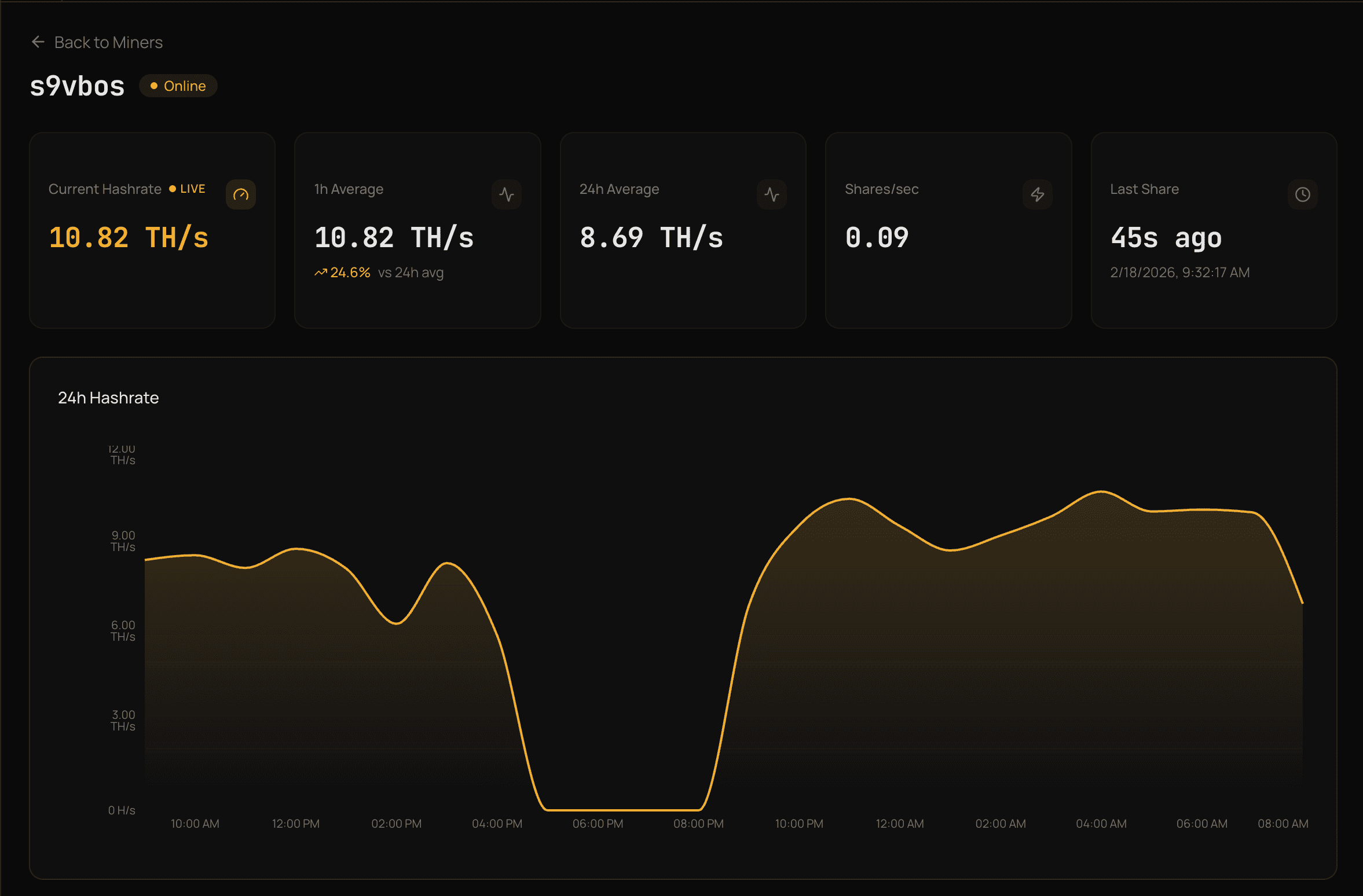The height and width of the screenshot is (896, 1363).
Task: Expand the Shares/sec statistics card
Action: [x=948, y=229]
